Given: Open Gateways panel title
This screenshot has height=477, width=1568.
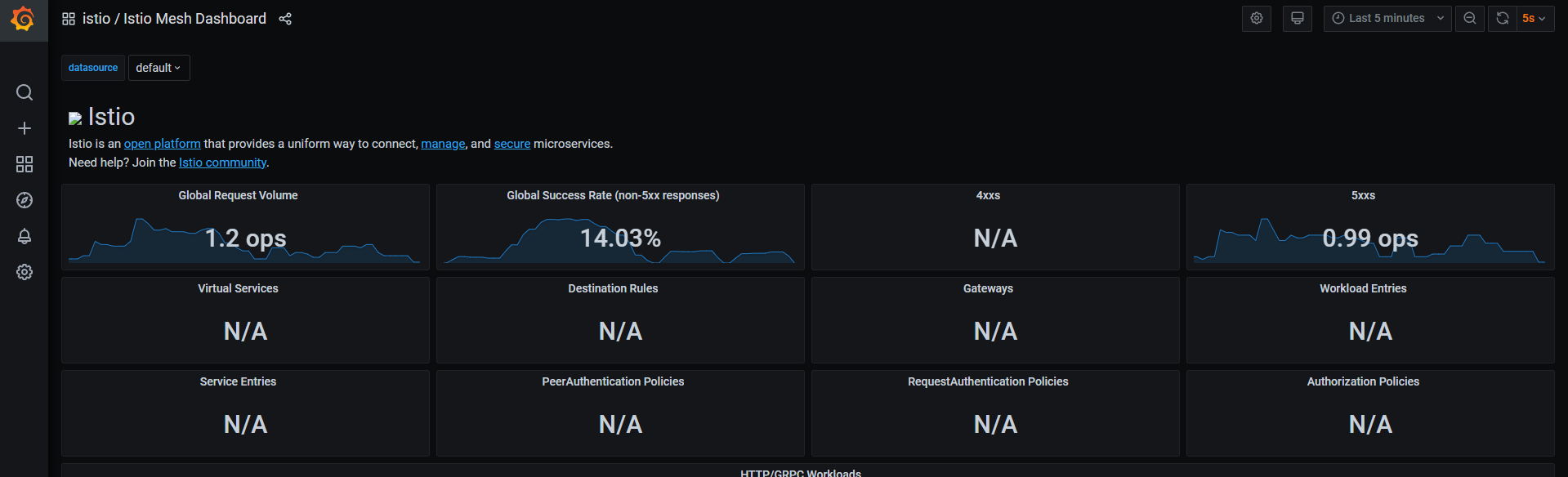Looking at the screenshot, I should [988, 288].
